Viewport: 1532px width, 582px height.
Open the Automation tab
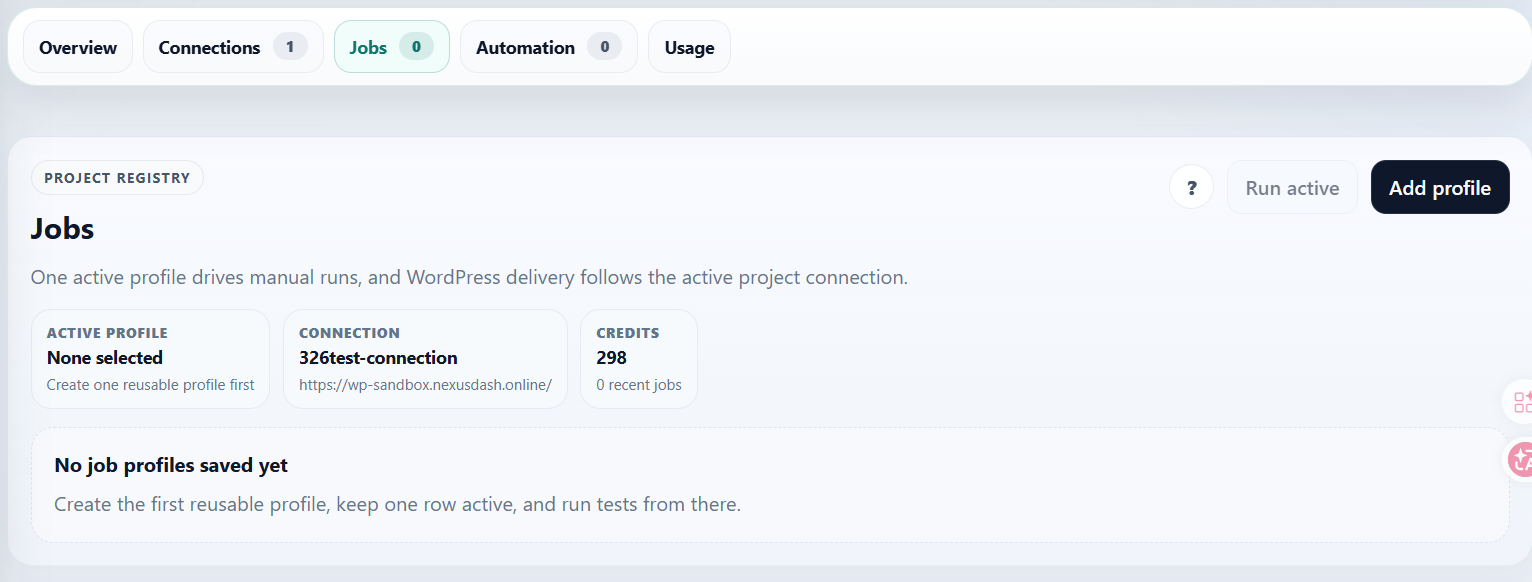tap(548, 47)
